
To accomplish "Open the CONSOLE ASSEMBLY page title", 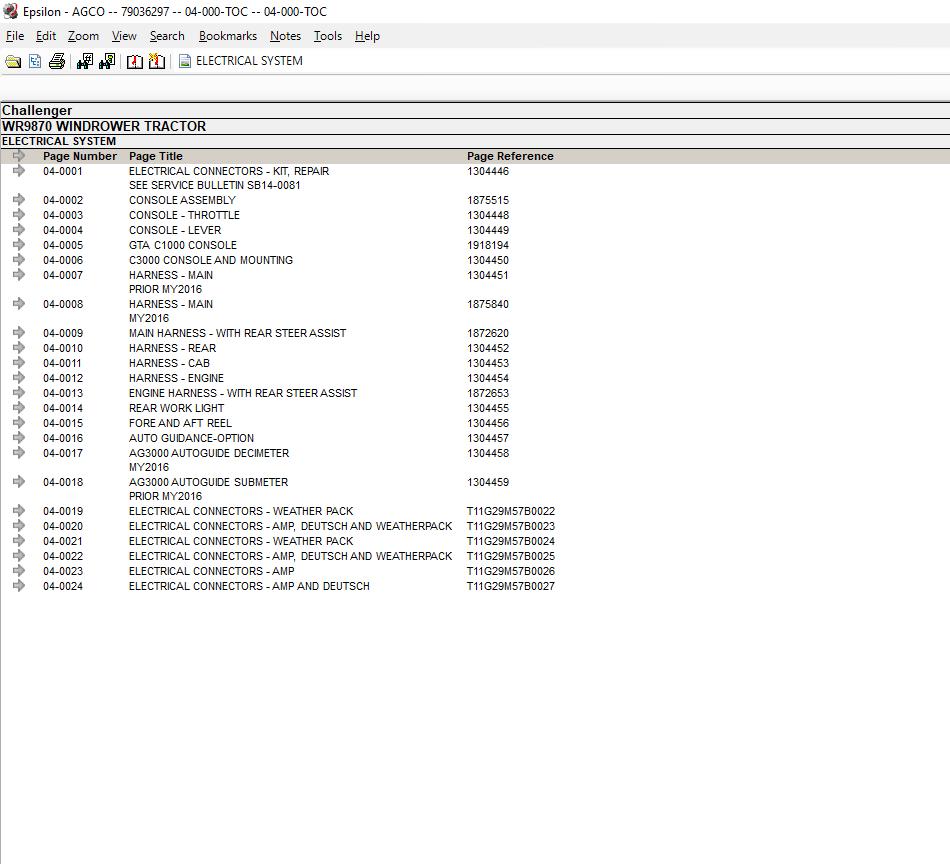I will (x=182, y=200).
